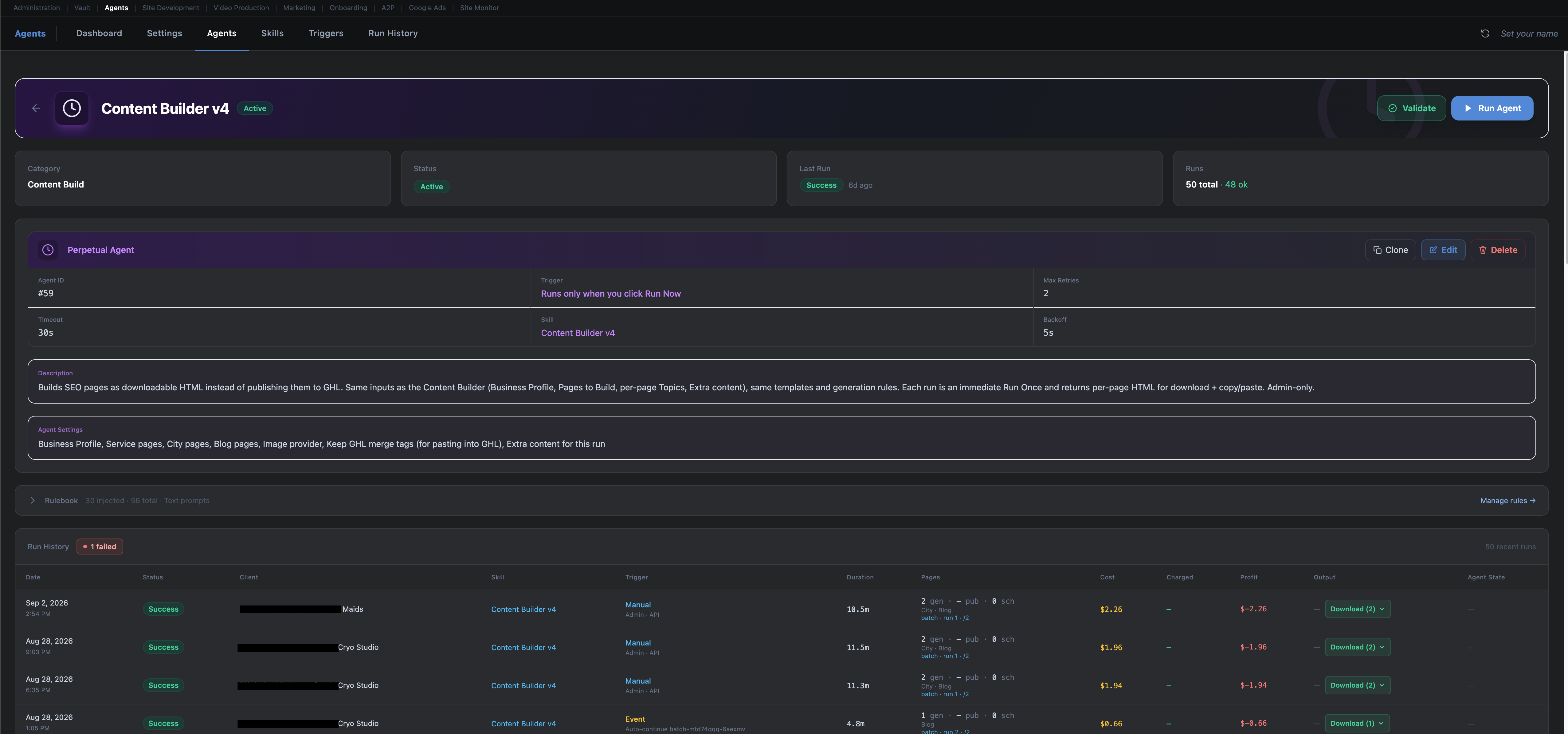Screen dimensions: 1568x734
Task: Click the Validate button
Action: click(1411, 109)
